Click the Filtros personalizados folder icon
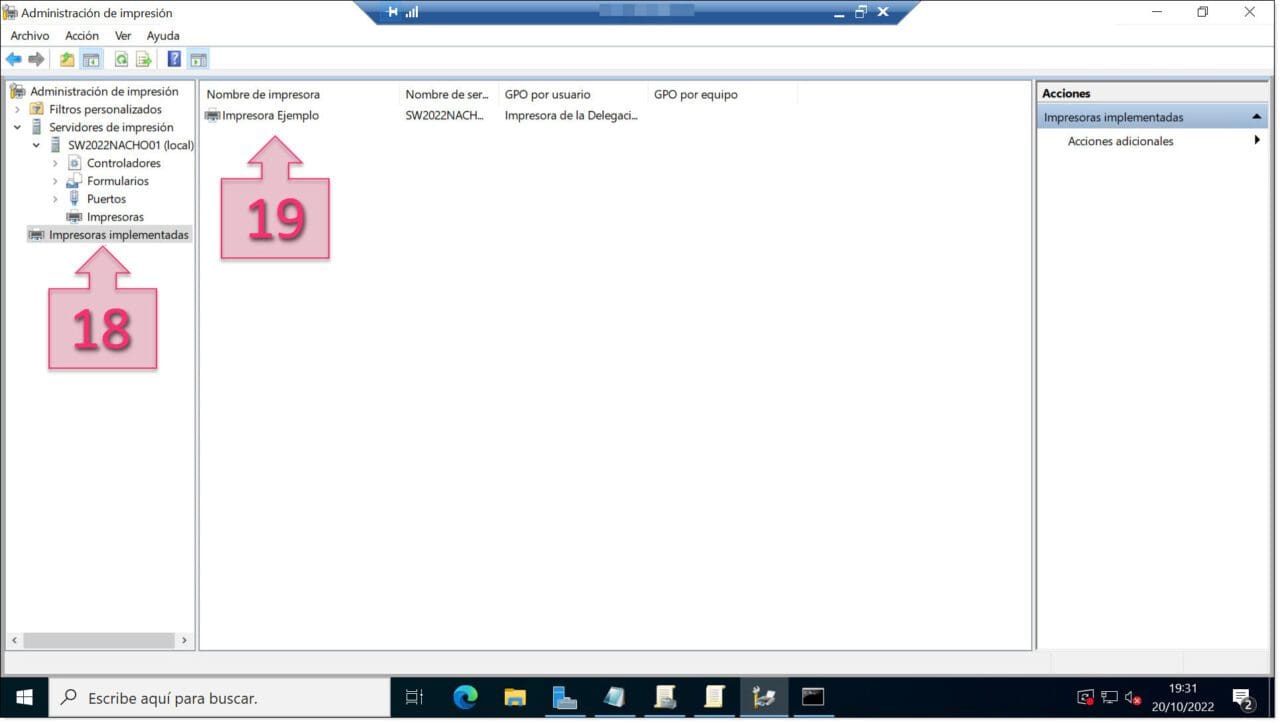 coord(37,109)
